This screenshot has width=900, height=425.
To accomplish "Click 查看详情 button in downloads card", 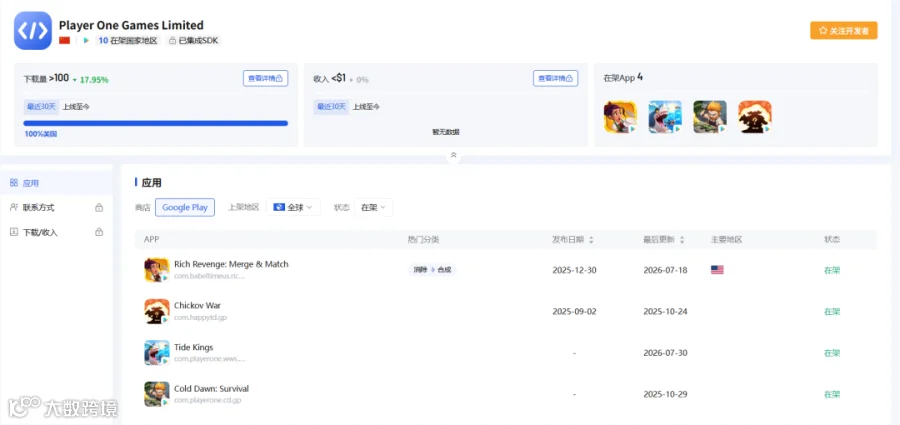I will pyautogui.click(x=265, y=79).
